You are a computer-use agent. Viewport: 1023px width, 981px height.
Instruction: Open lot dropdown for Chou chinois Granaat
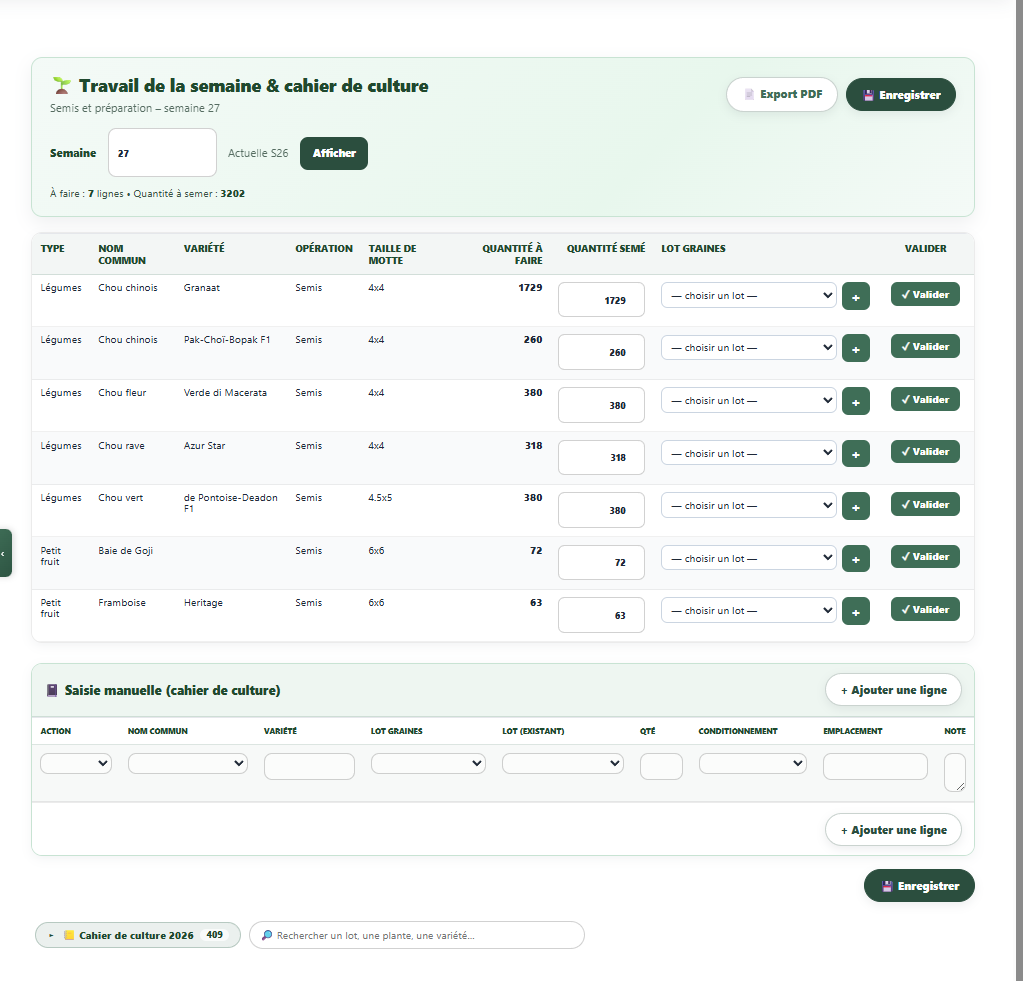(x=748, y=295)
